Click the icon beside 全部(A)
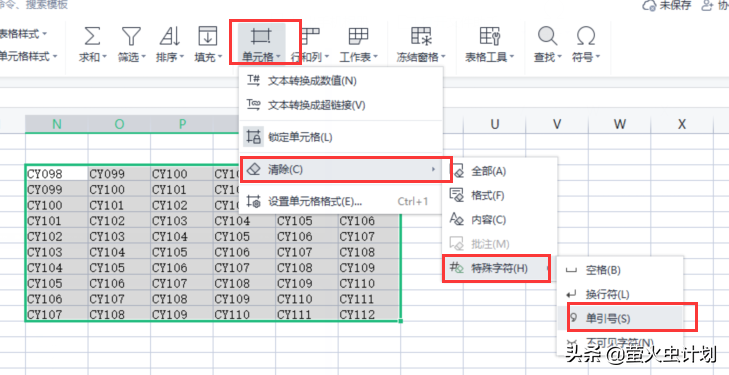Image resolution: width=729 pixels, height=375 pixels. [457, 171]
